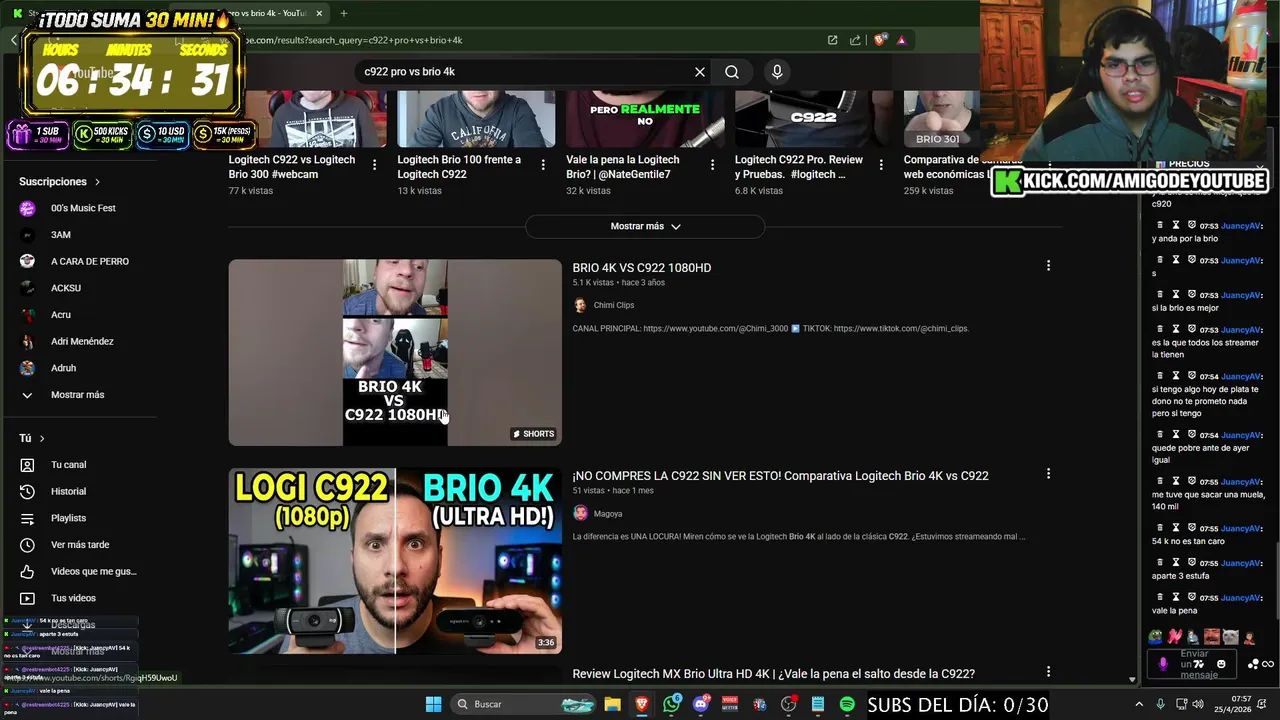
Task: Expand Tú section chevron
Action: click(42, 438)
